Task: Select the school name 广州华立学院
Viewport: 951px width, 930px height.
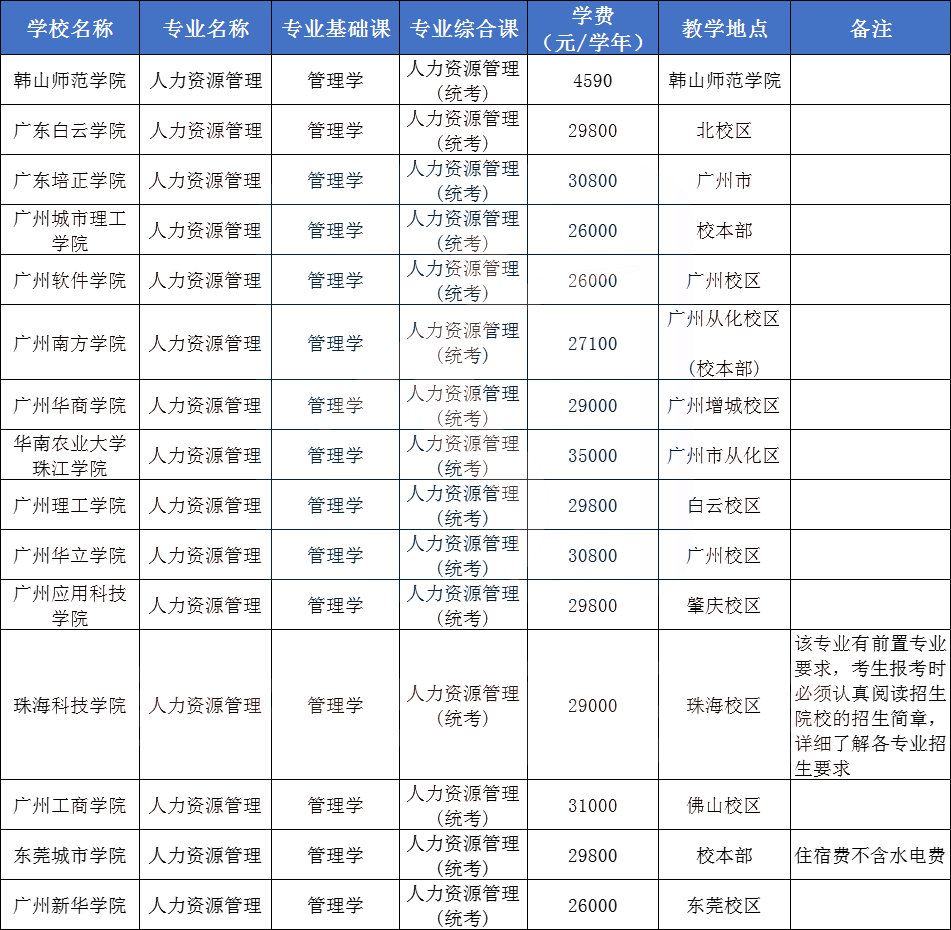Action: [70, 555]
